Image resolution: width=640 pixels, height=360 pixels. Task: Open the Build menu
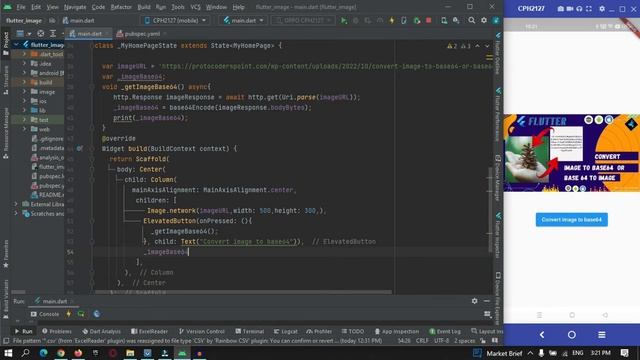[x=144, y=7]
